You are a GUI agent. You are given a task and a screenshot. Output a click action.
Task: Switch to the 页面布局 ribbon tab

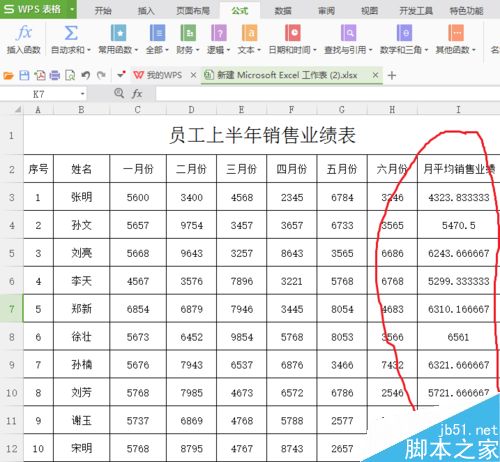point(193,11)
